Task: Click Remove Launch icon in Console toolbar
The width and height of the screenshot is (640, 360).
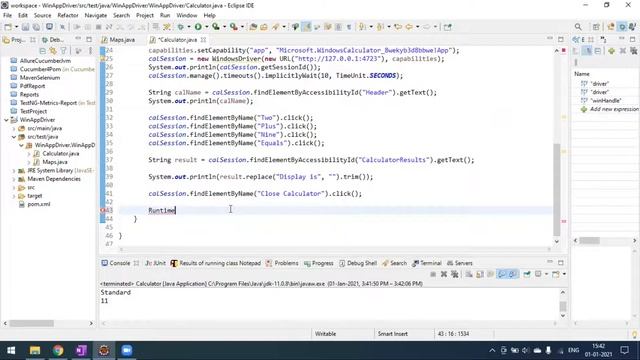Action: 444,274
